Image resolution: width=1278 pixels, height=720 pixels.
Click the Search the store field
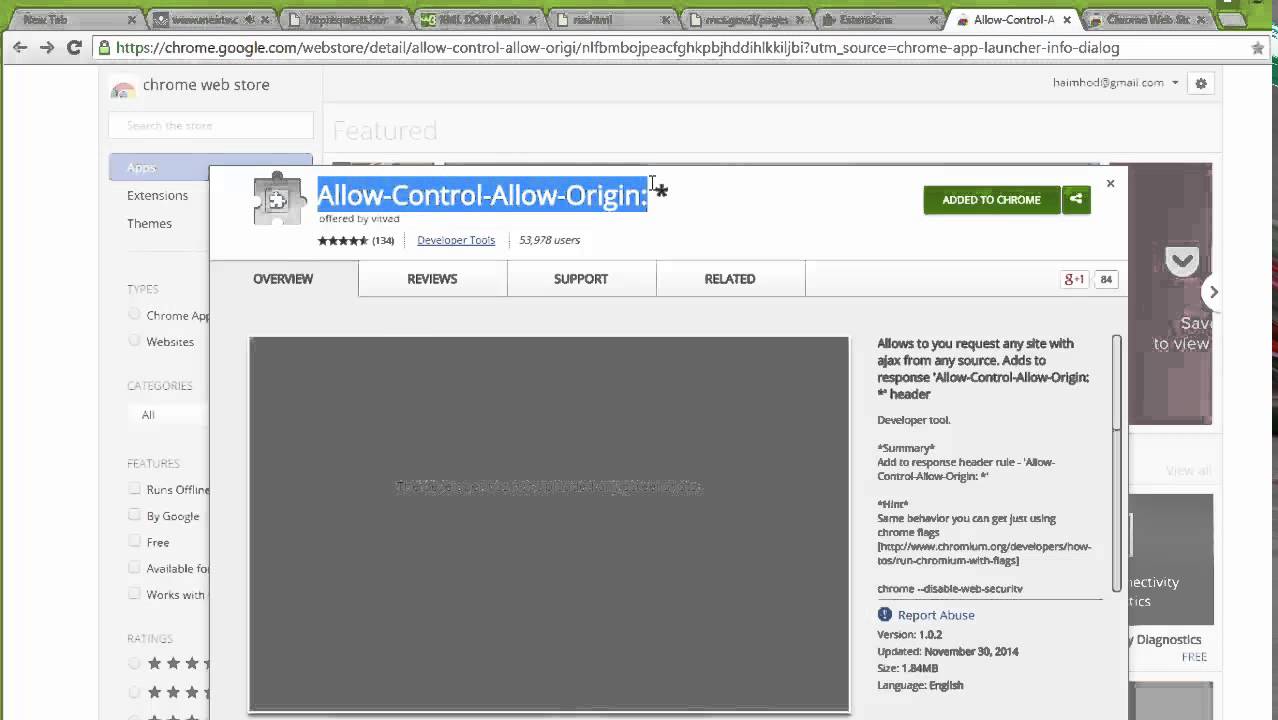click(x=211, y=125)
